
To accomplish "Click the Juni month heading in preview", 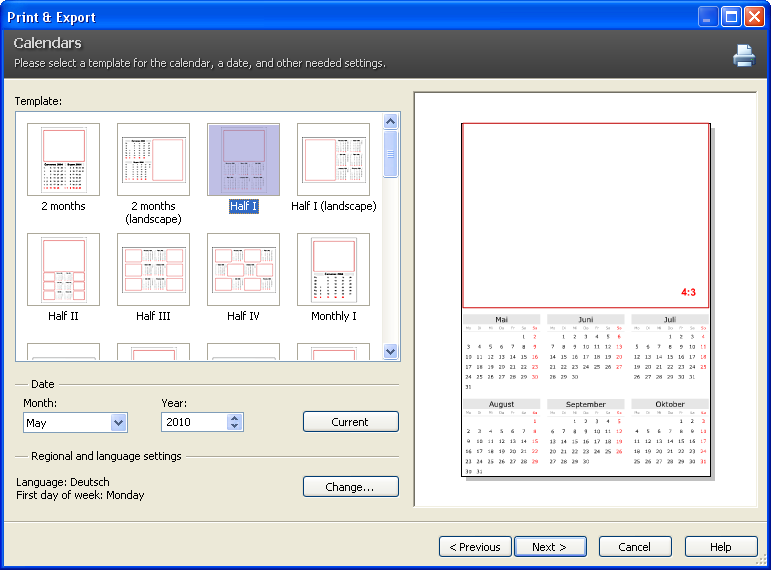I will point(586,320).
